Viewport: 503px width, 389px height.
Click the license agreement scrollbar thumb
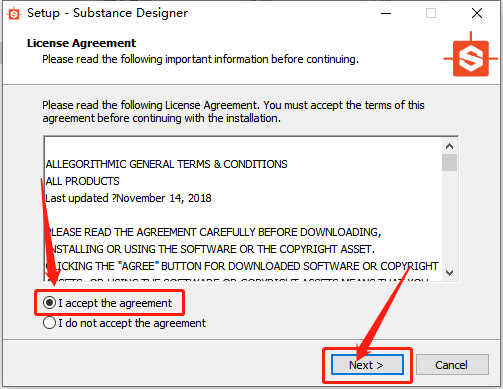point(449,162)
